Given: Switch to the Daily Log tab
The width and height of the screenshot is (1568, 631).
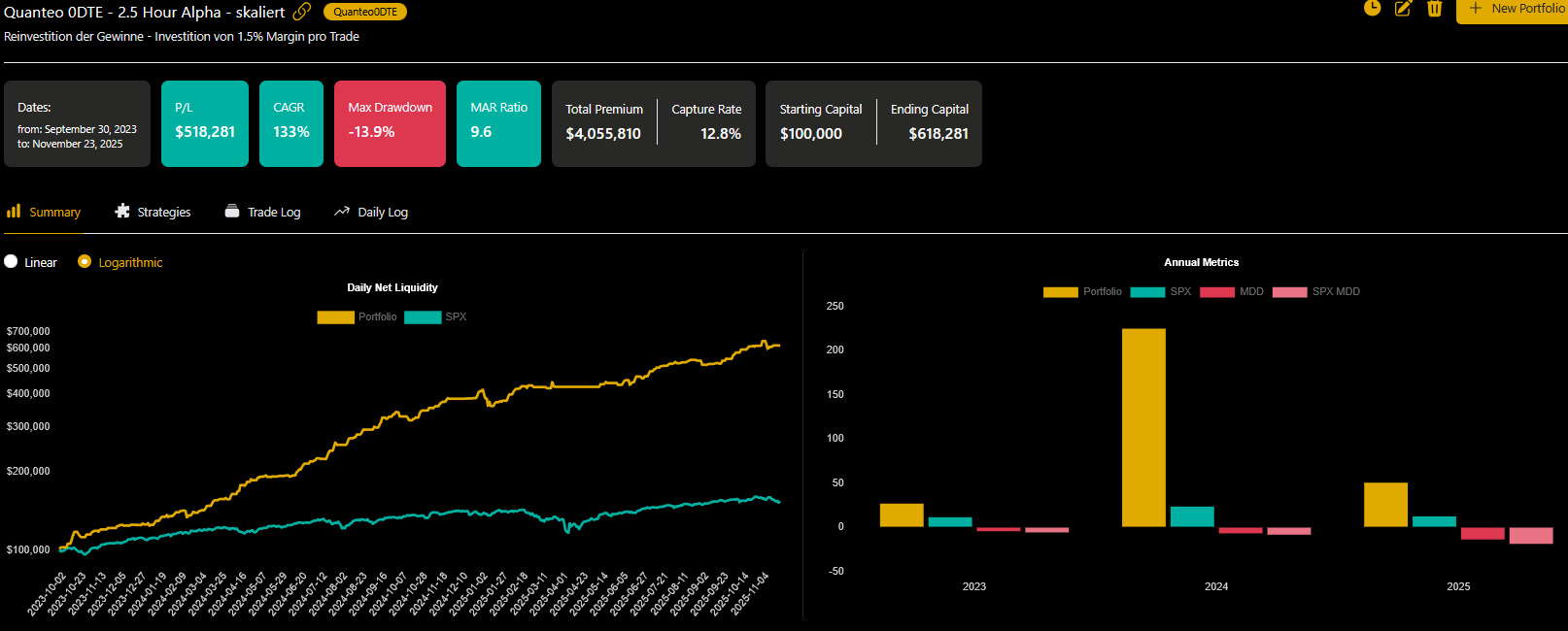Looking at the screenshot, I should click(x=382, y=213).
